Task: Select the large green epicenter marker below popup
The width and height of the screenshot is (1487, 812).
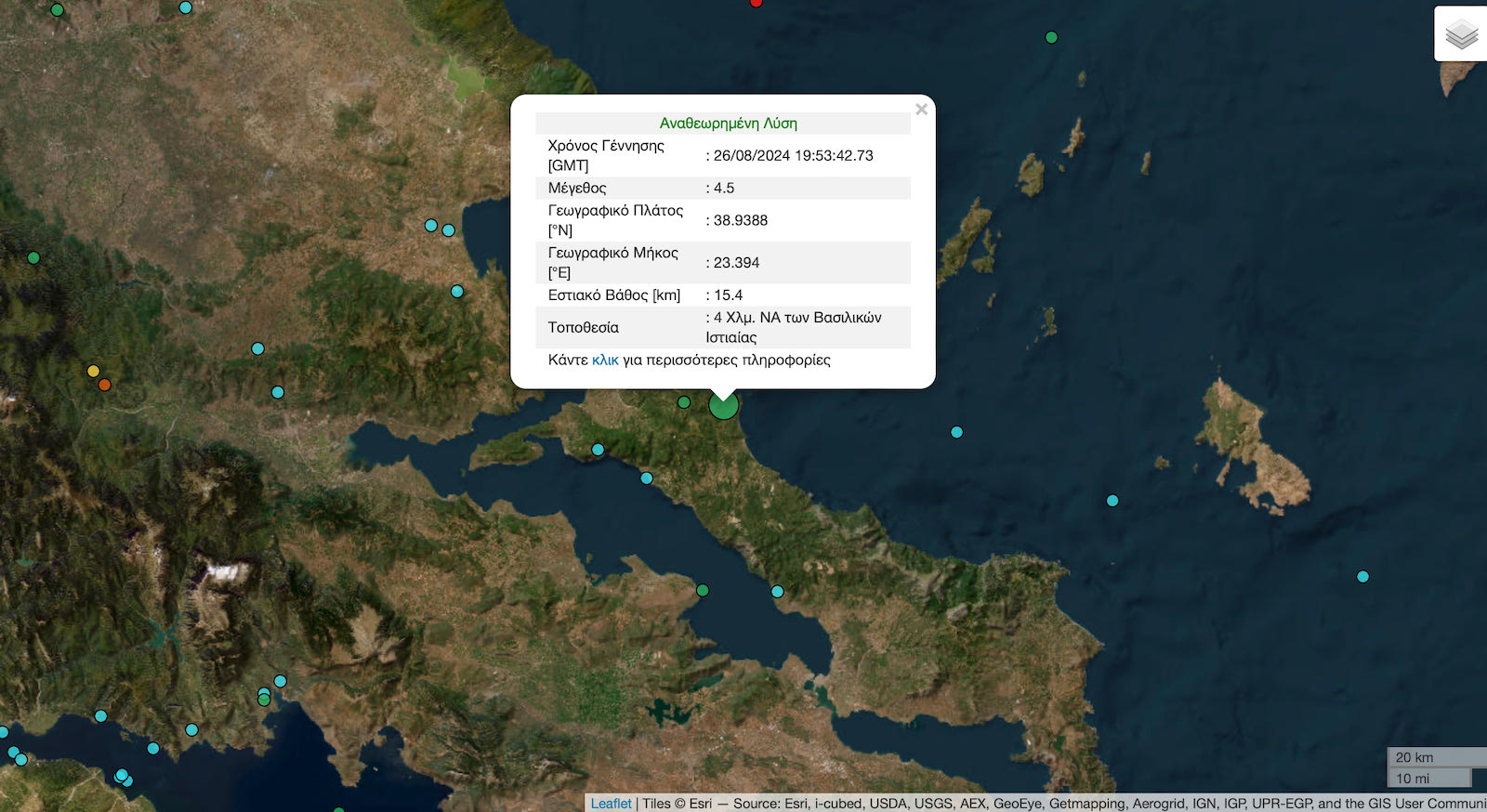Action: 723,405
